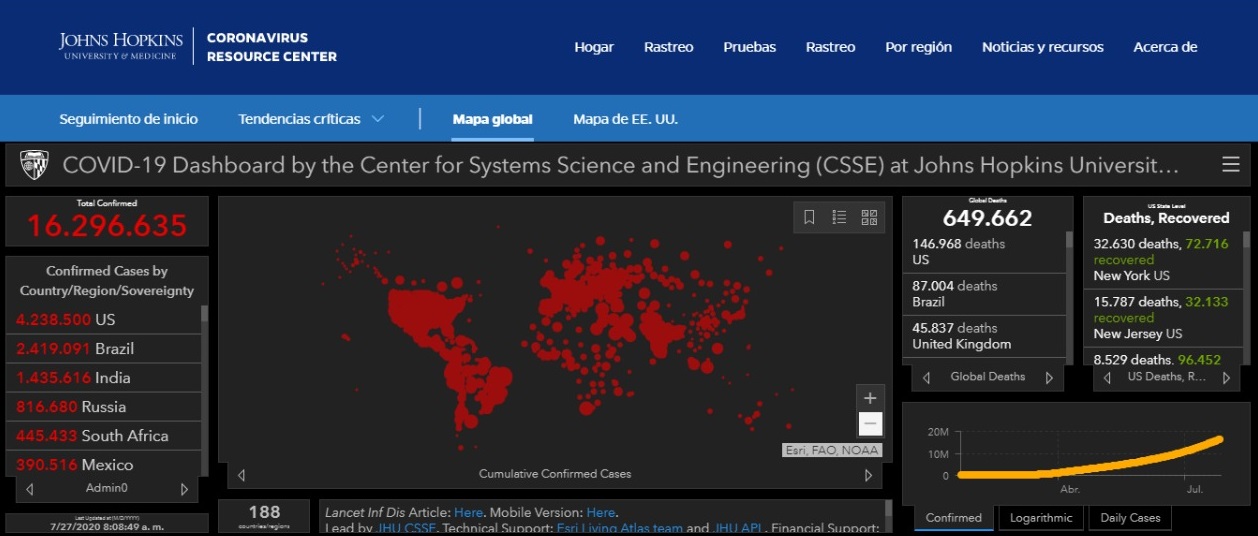1258x536 pixels.
Task: Show the map legend list icon
Action: point(840,217)
